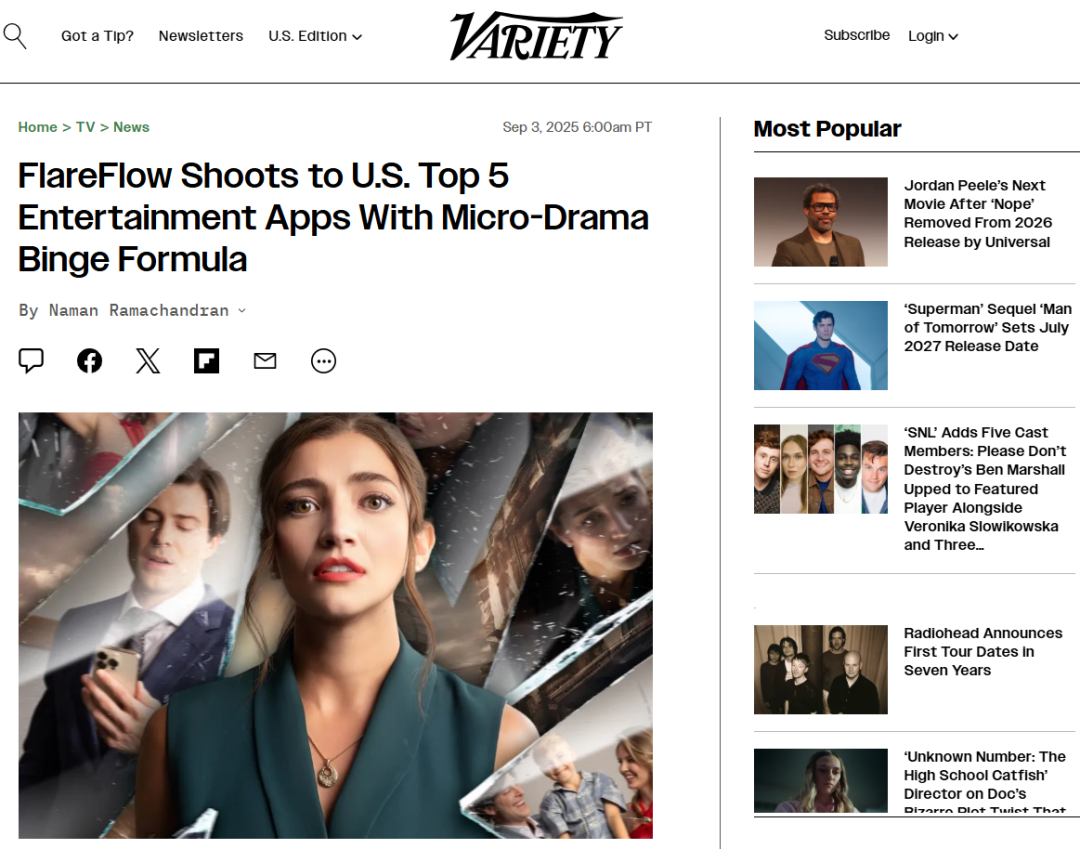1080x849 pixels.
Task: Expand author Naman Ramachandran chevron
Action: 242,311
